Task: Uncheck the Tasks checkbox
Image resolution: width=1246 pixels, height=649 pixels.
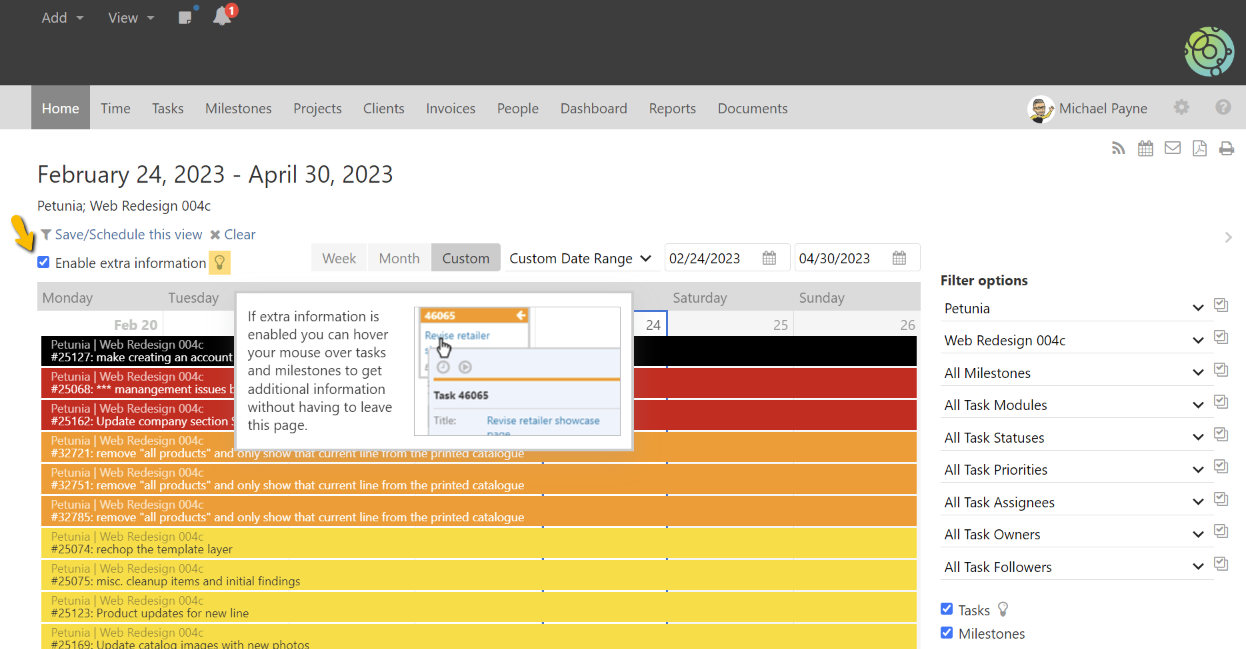Action: (x=947, y=609)
